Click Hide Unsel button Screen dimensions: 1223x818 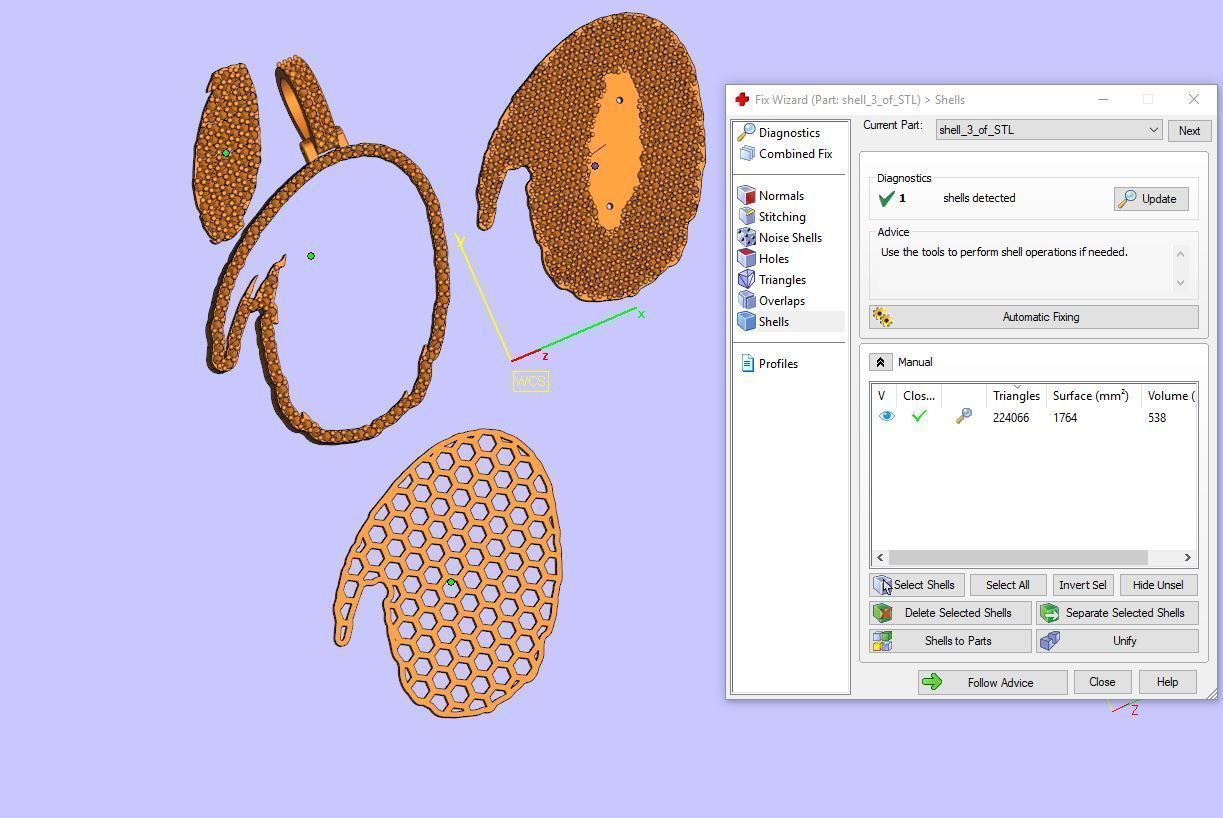click(x=1158, y=585)
